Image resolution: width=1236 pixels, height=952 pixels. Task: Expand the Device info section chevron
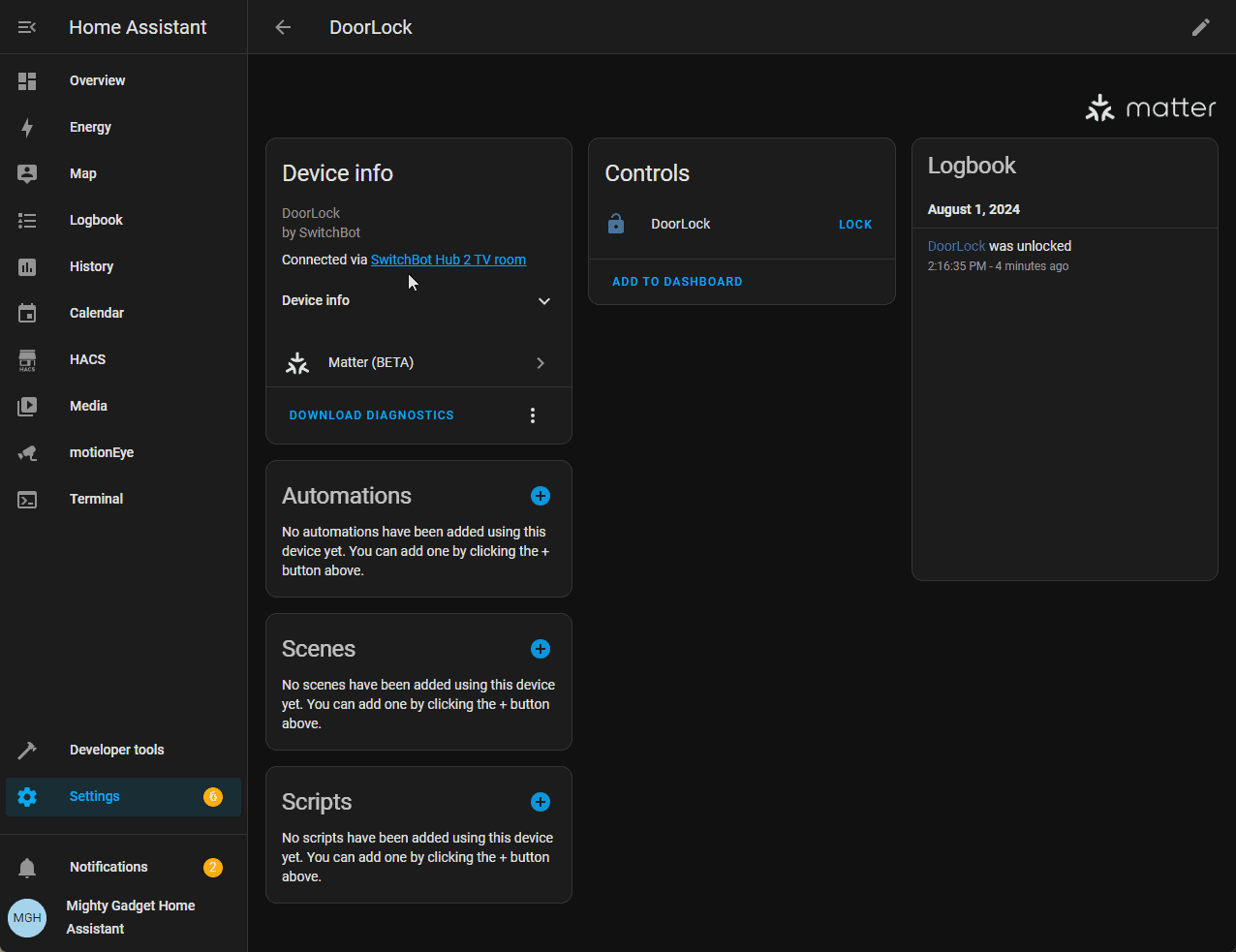(543, 301)
